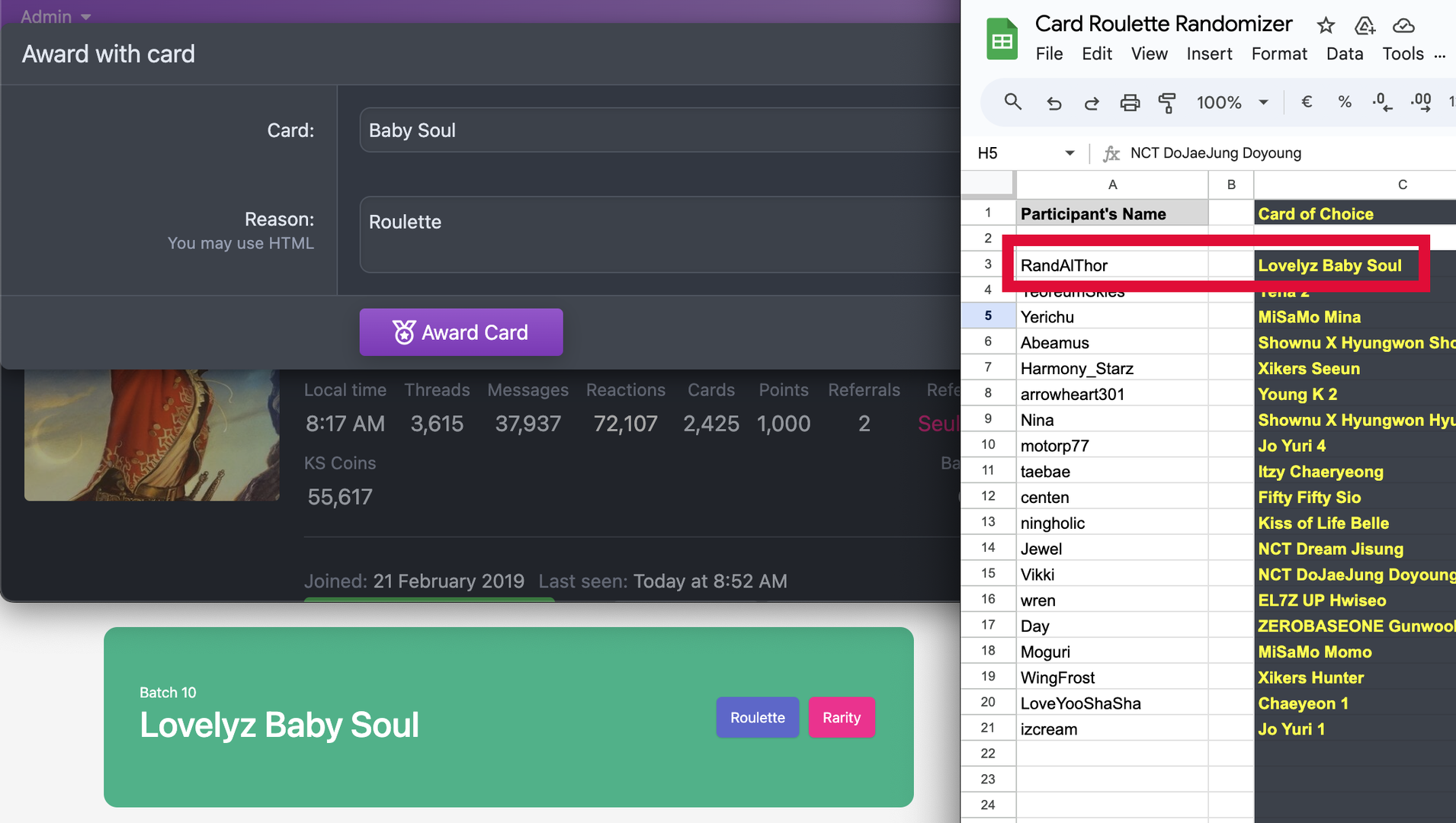This screenshot has width=1456, height=823.
Task: Select the Nina cell
Action: 1112,420
